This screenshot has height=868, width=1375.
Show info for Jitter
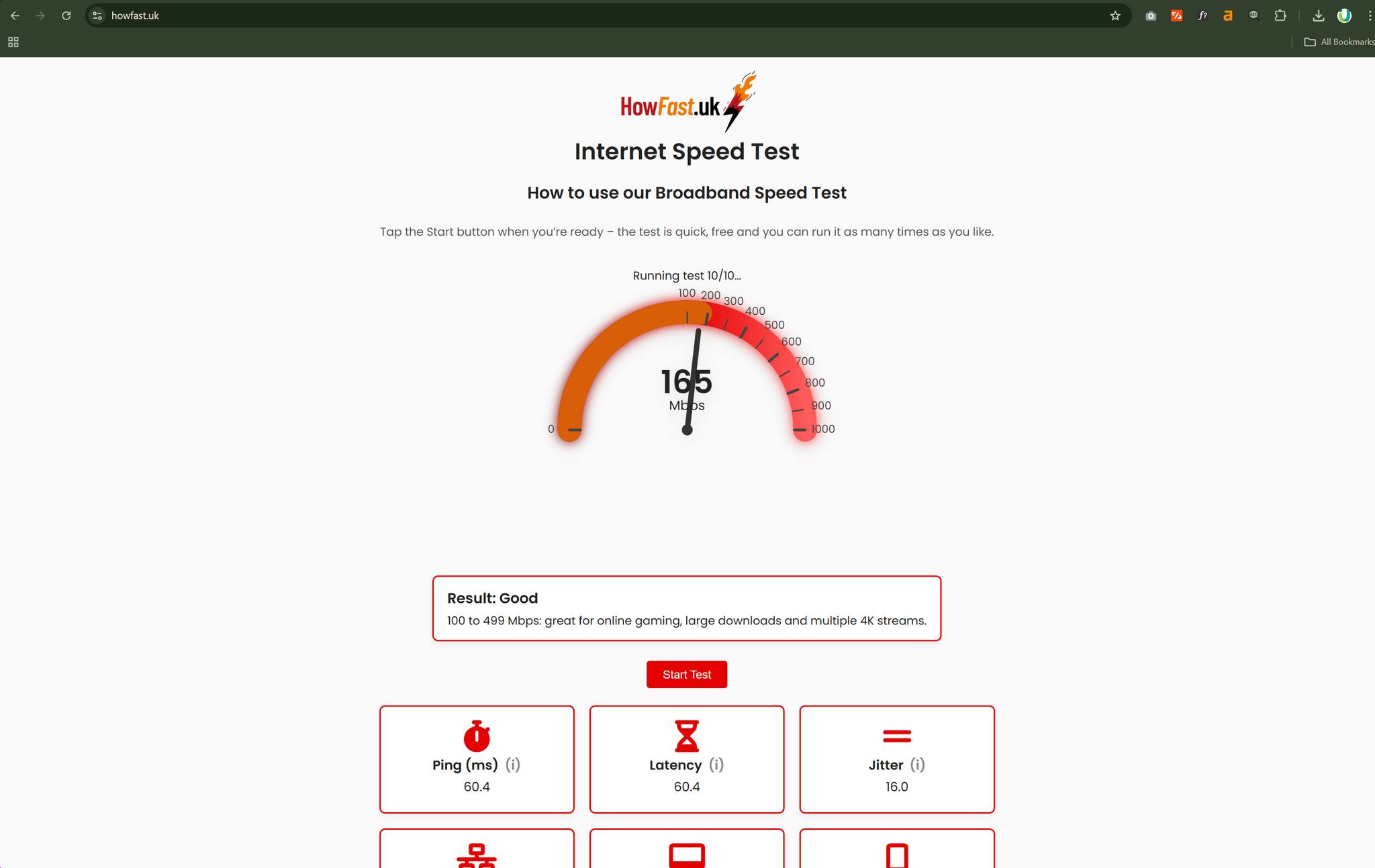(918, 765)
